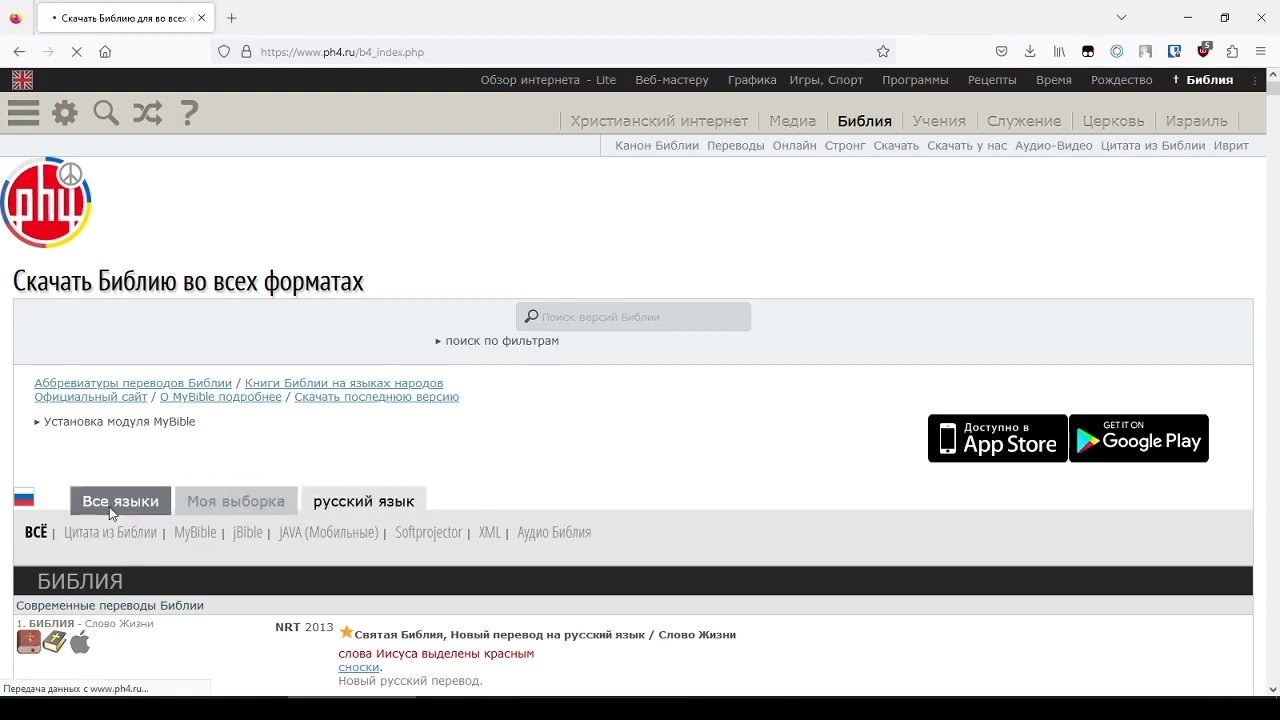Click the uBlock shield extension icon
The width and height of the screenshot is (1280, 720).
point(1204,51)
